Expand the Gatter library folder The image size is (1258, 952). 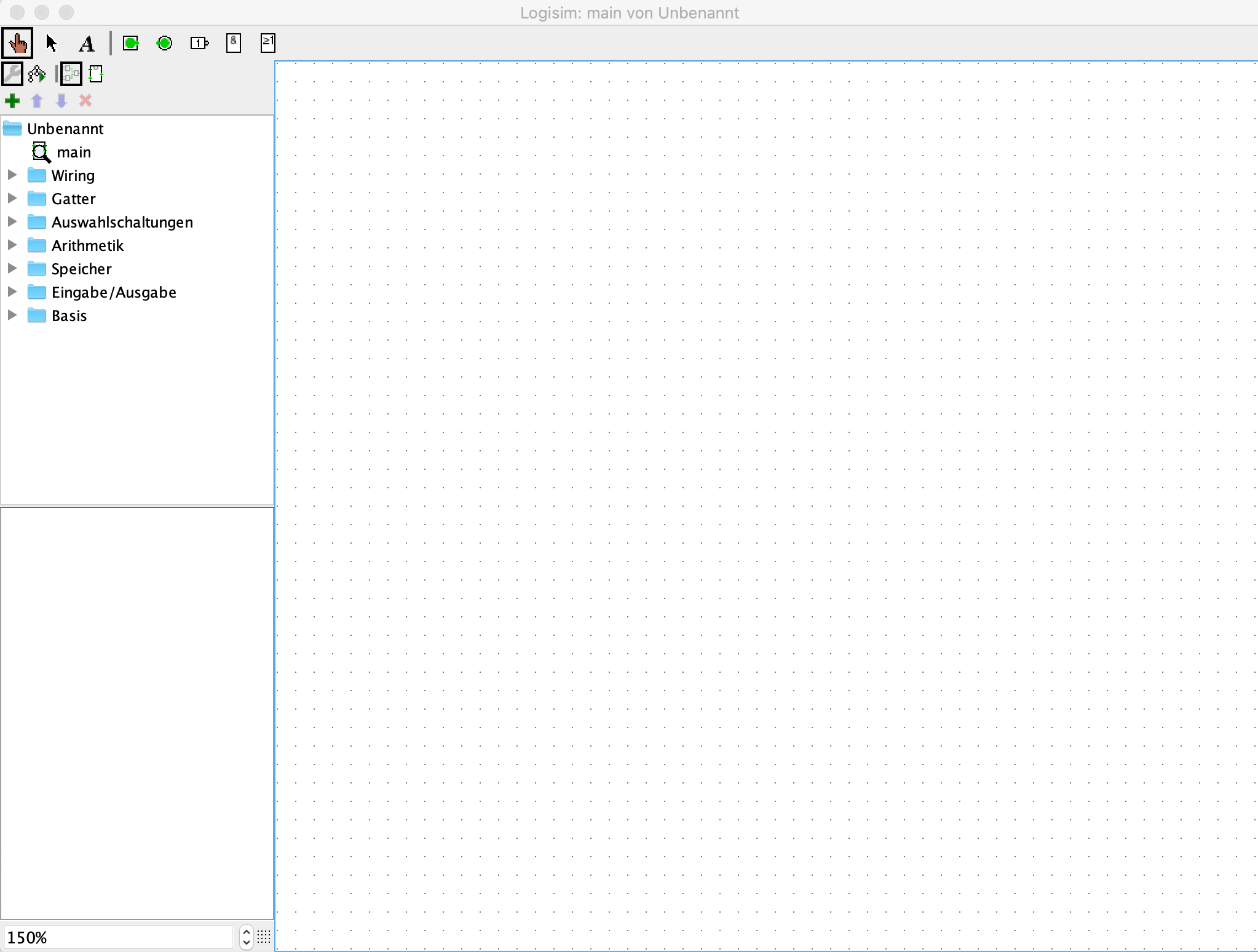click(x=12, y=199)
